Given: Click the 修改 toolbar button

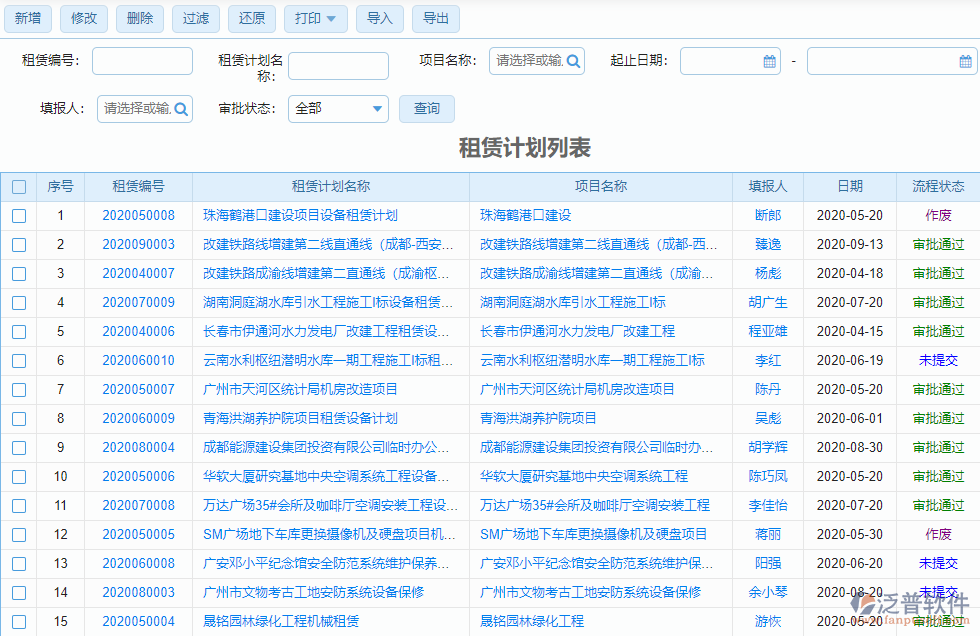Looking at the screenshot, I should [x=83, y=18].
